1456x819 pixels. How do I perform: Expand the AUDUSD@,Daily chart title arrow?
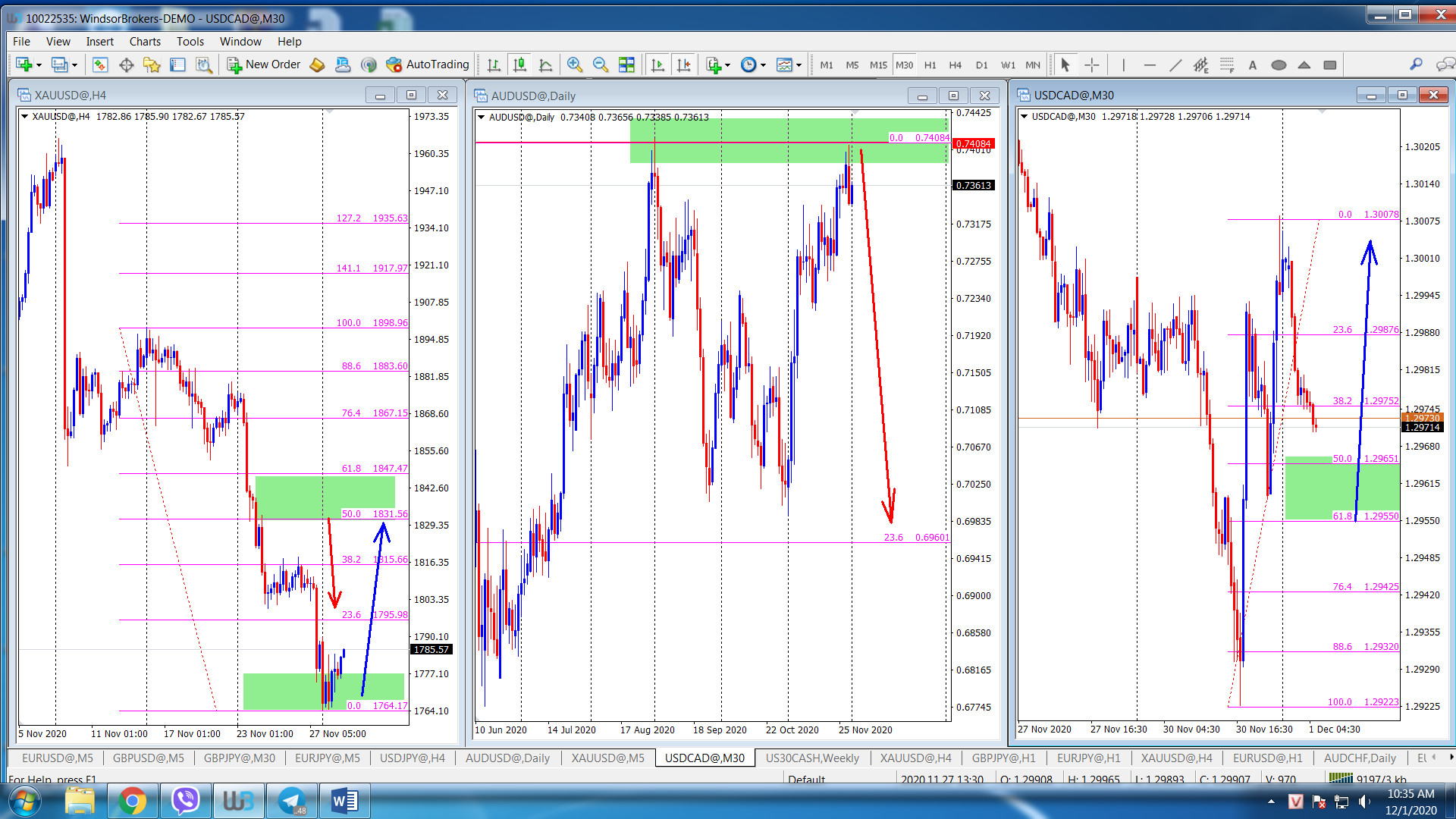pos(482,117)
